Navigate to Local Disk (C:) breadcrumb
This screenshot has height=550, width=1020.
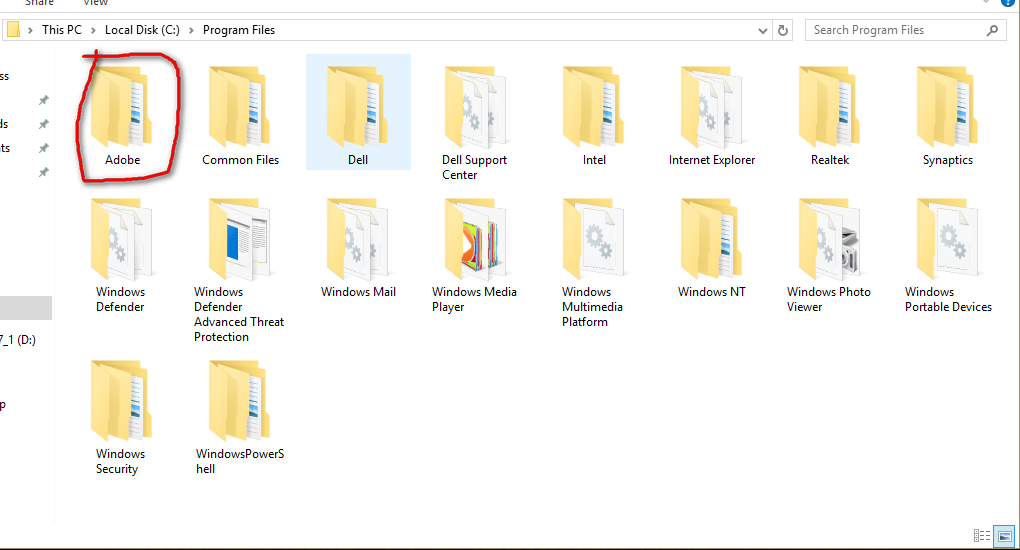point(142,30)
